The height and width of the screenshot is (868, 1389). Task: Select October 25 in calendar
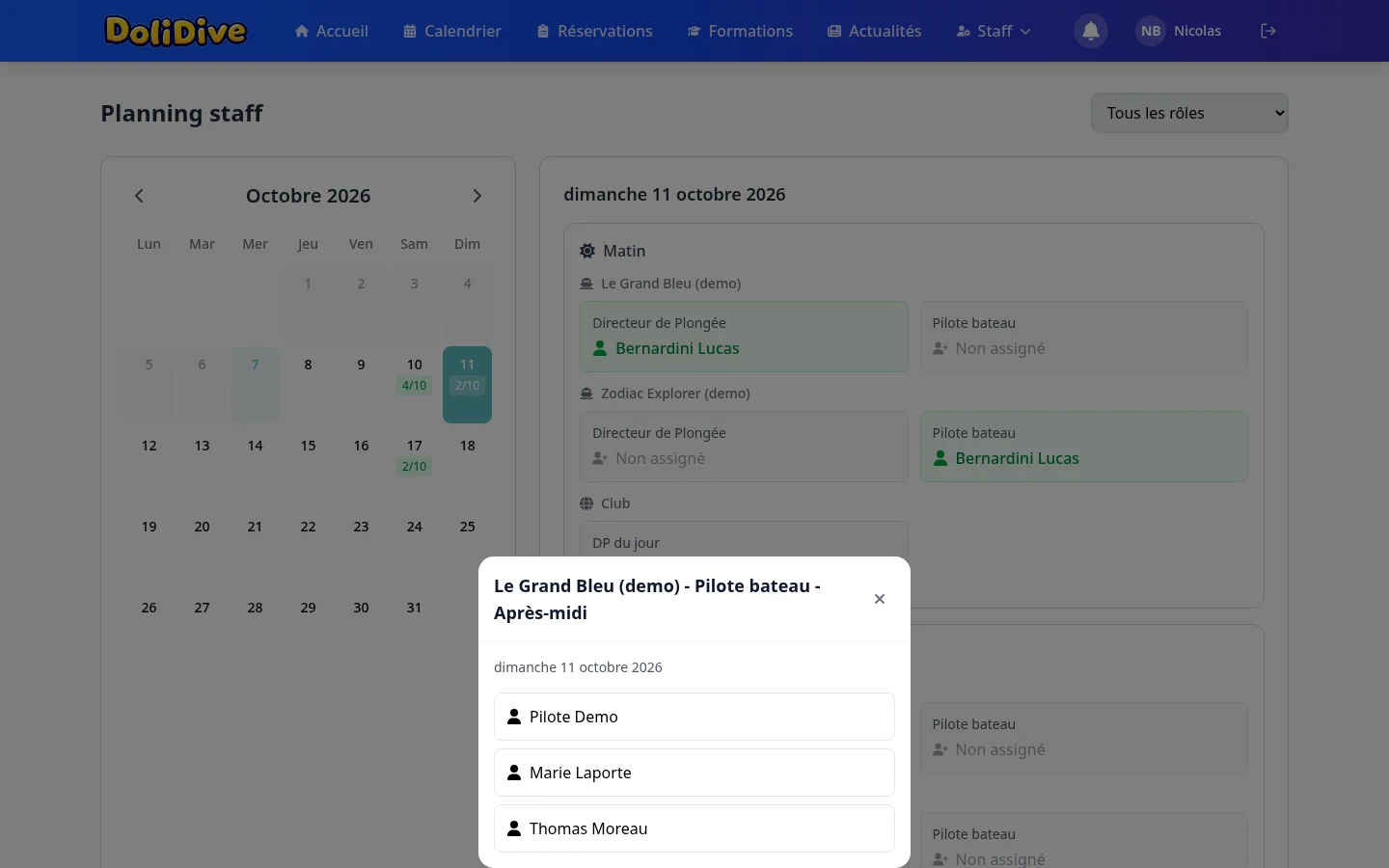pos(467,546)
